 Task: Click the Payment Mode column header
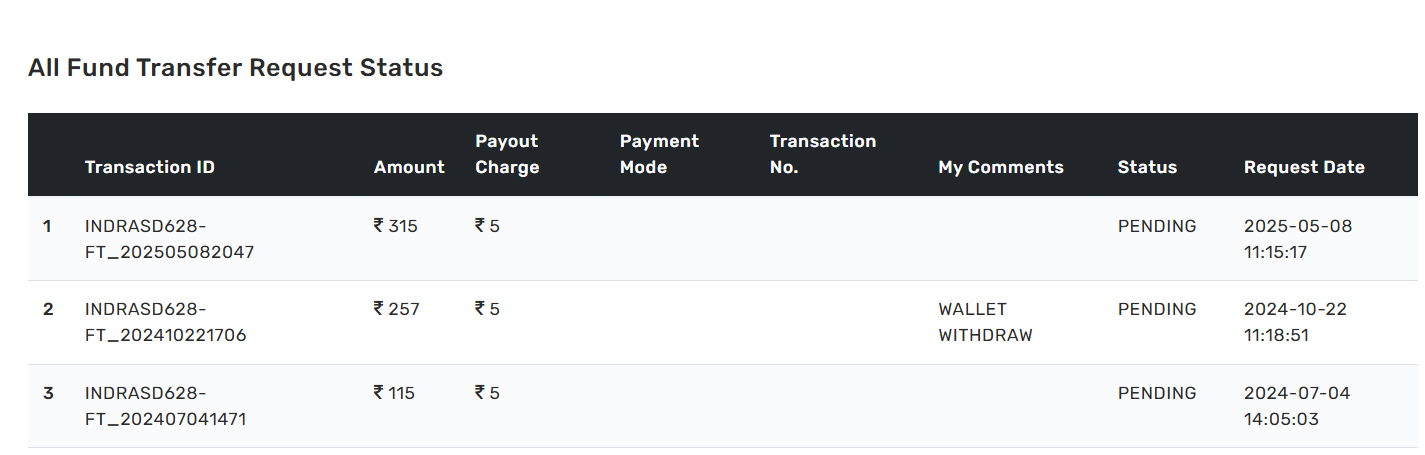659,154
